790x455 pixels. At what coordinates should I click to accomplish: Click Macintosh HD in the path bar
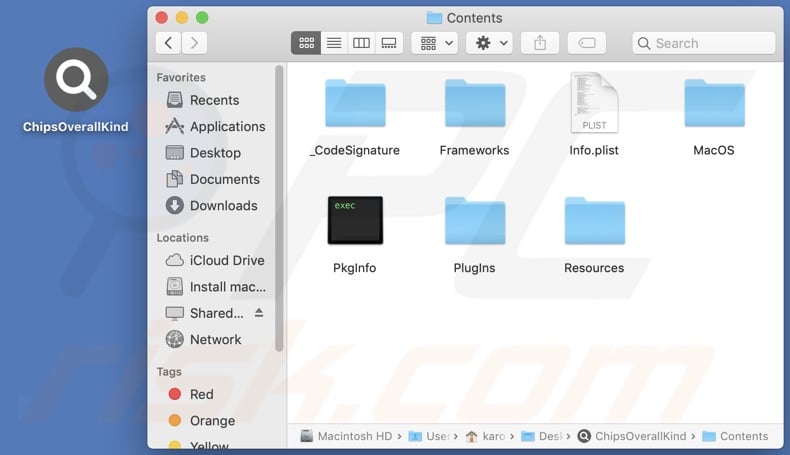(x=347, y=436)
